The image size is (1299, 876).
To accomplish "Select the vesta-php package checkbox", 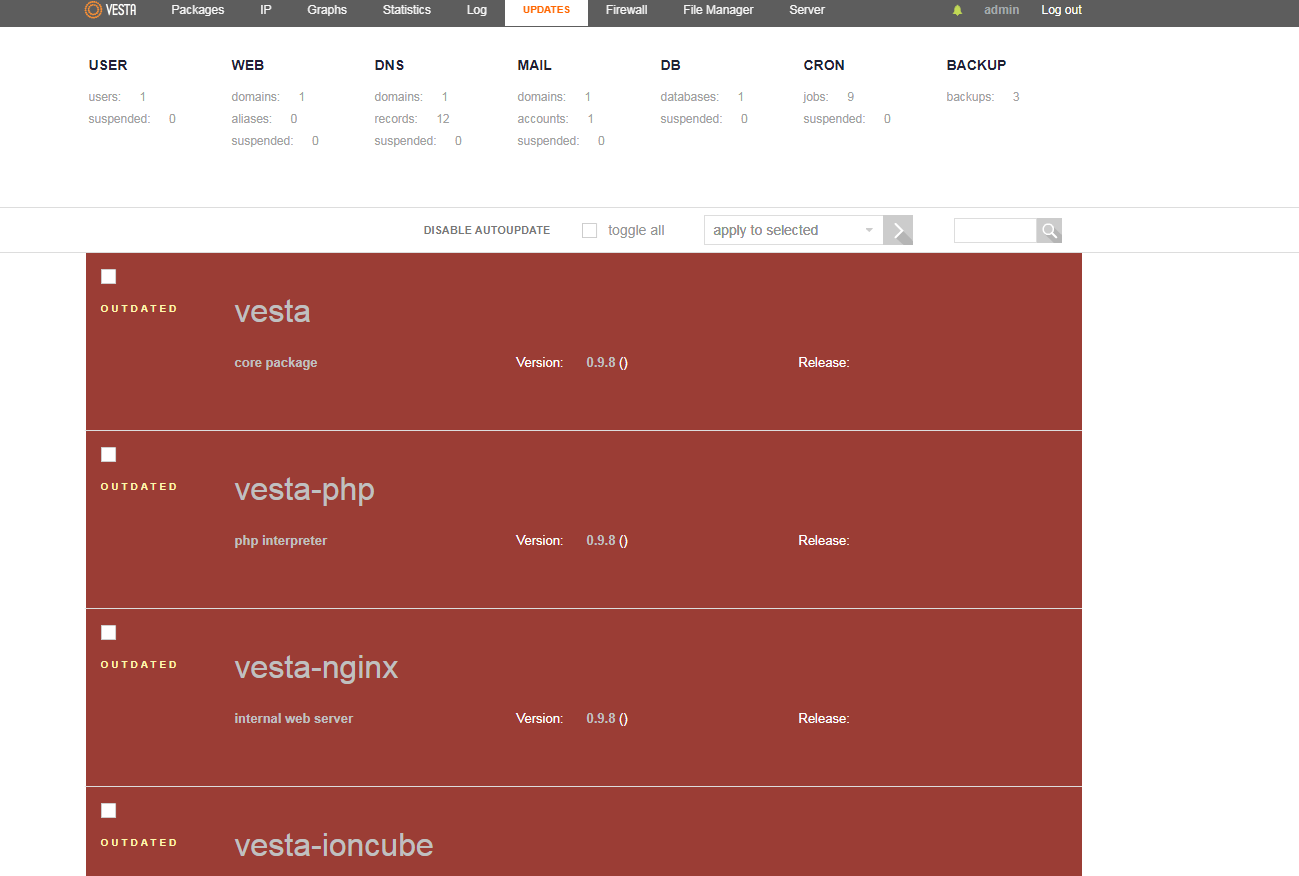I will point(109,455).
